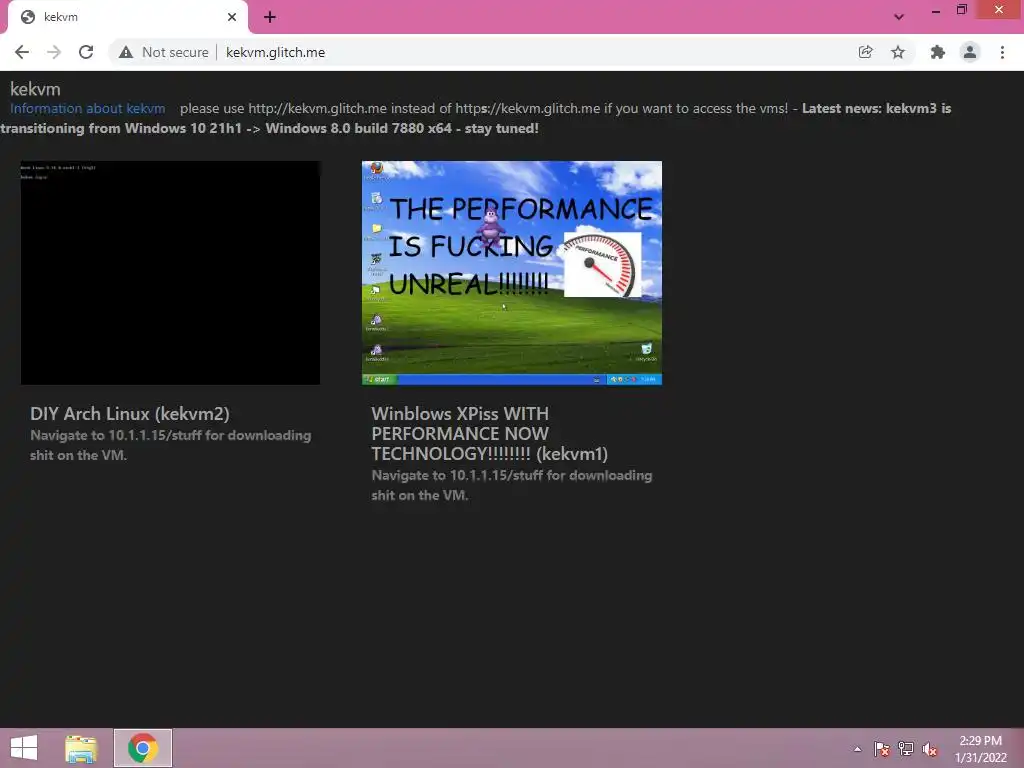Open the Winblows XPiss VM thumbnail
The image size is (1024, 768).
point(512,273)
